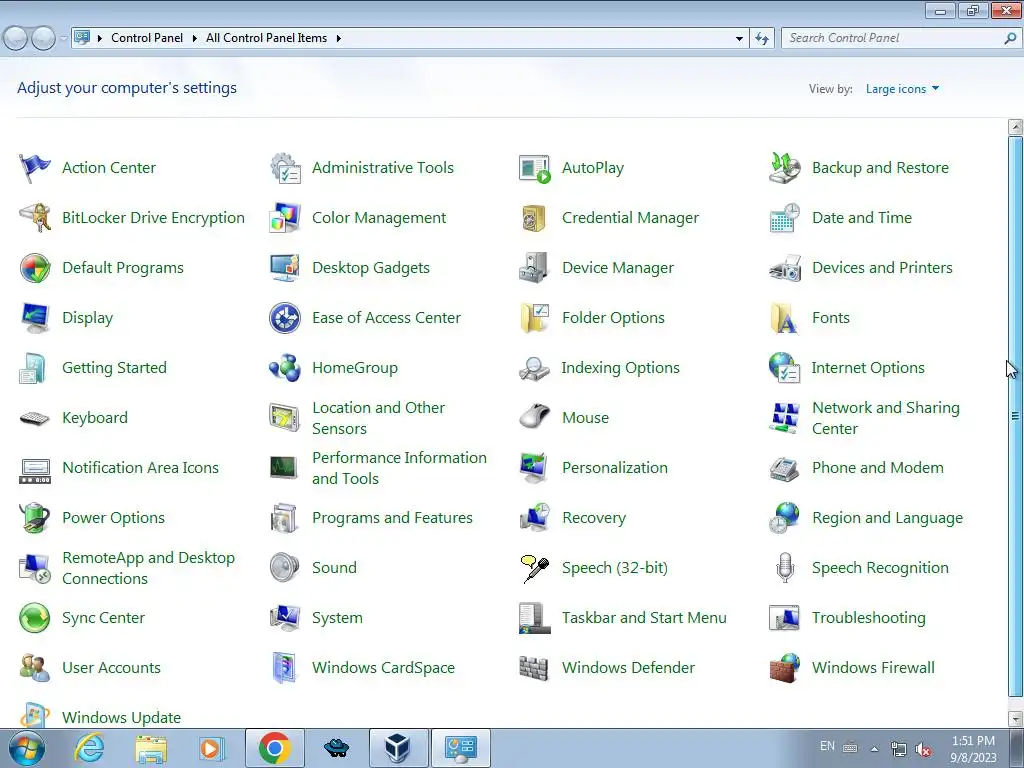Open the User Accounts icon
Screen dimensions: 1024x768
(x=35, y=668)
